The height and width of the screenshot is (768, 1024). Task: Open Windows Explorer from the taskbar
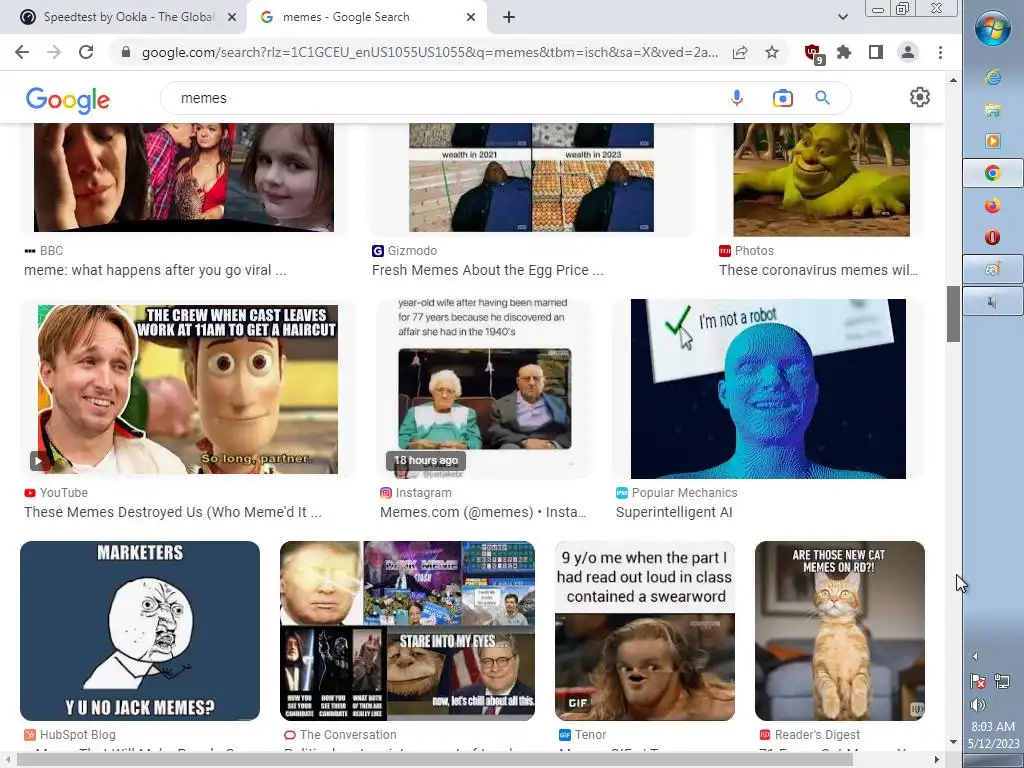993,109
